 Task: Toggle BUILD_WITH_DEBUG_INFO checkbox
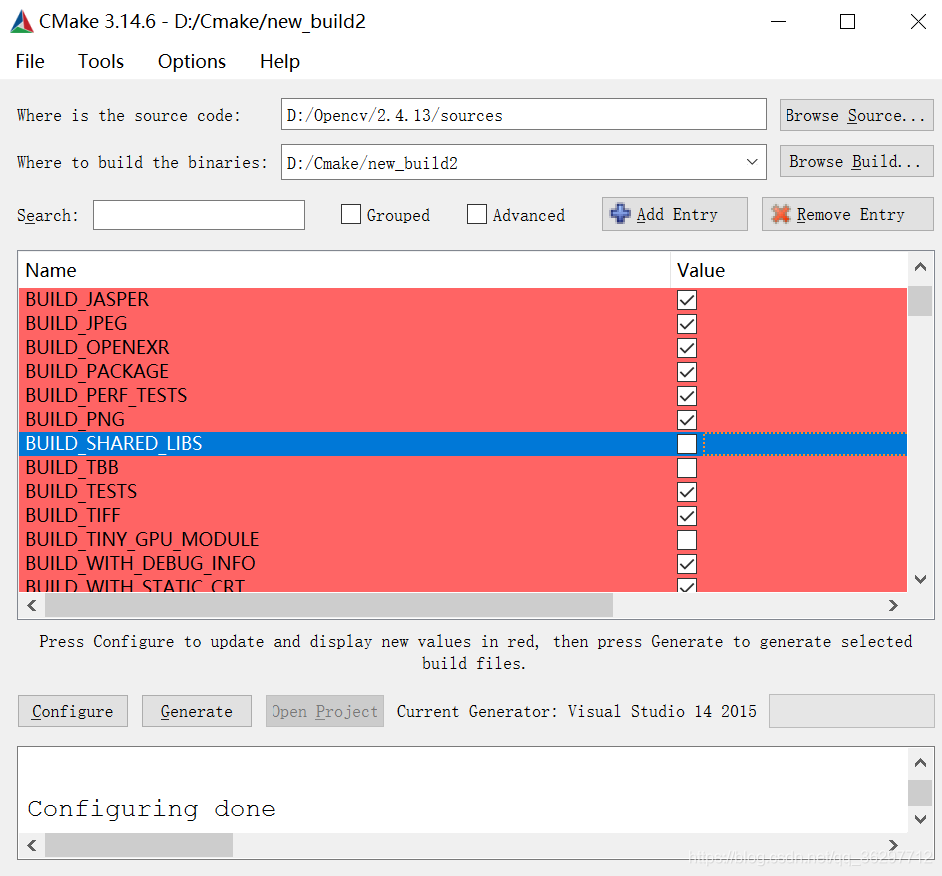point(687,564)
